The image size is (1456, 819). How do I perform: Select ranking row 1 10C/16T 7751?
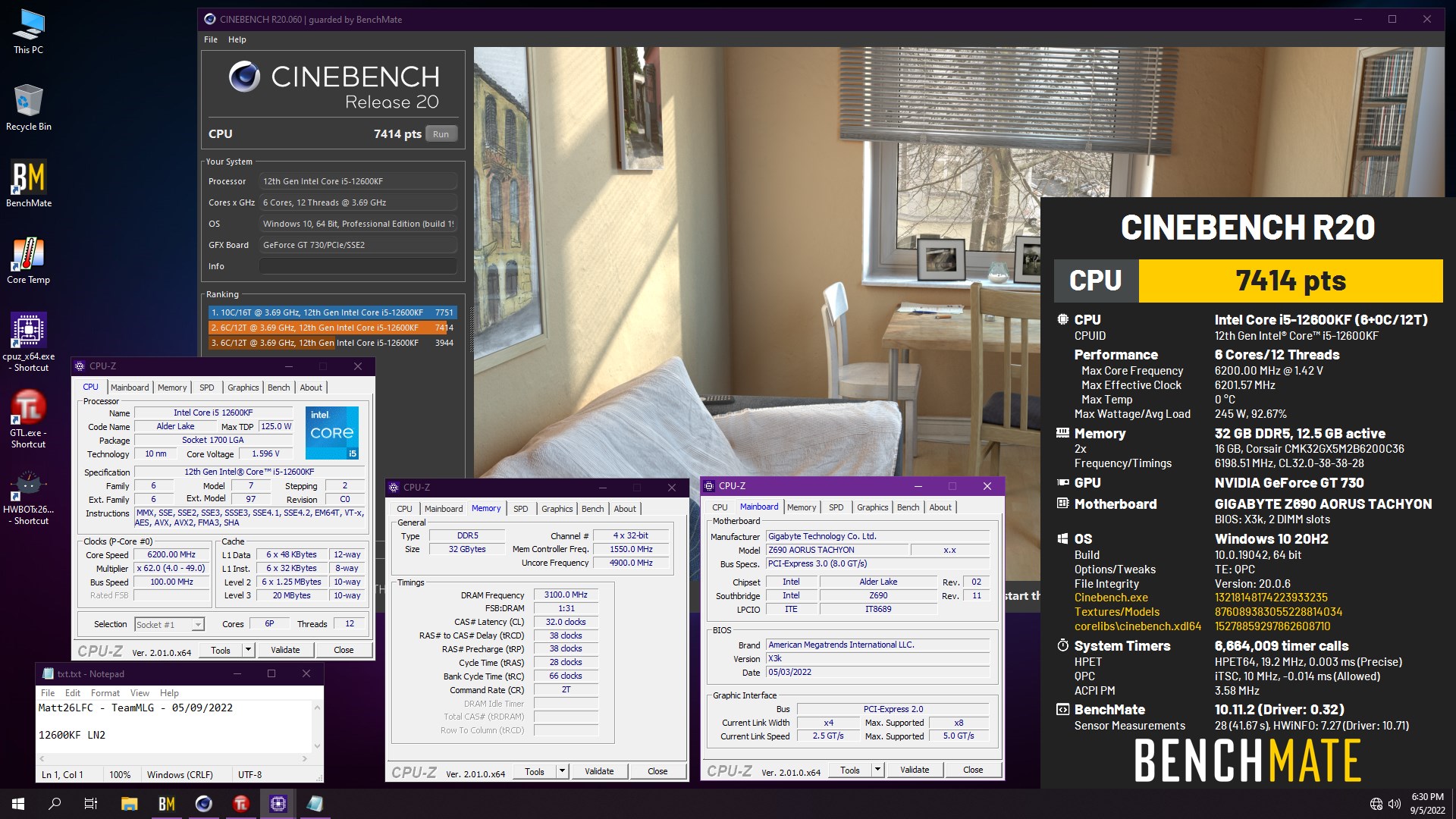(332, 312)
